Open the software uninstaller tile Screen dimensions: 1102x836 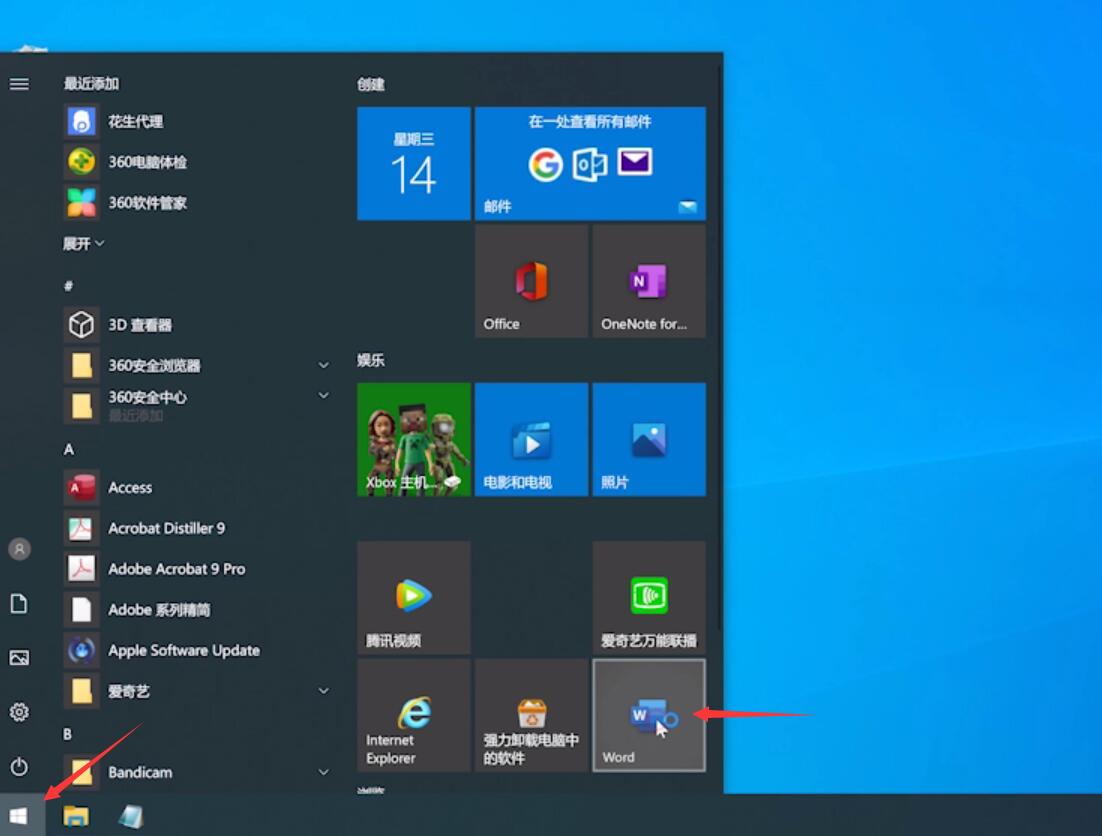point(531,715)
